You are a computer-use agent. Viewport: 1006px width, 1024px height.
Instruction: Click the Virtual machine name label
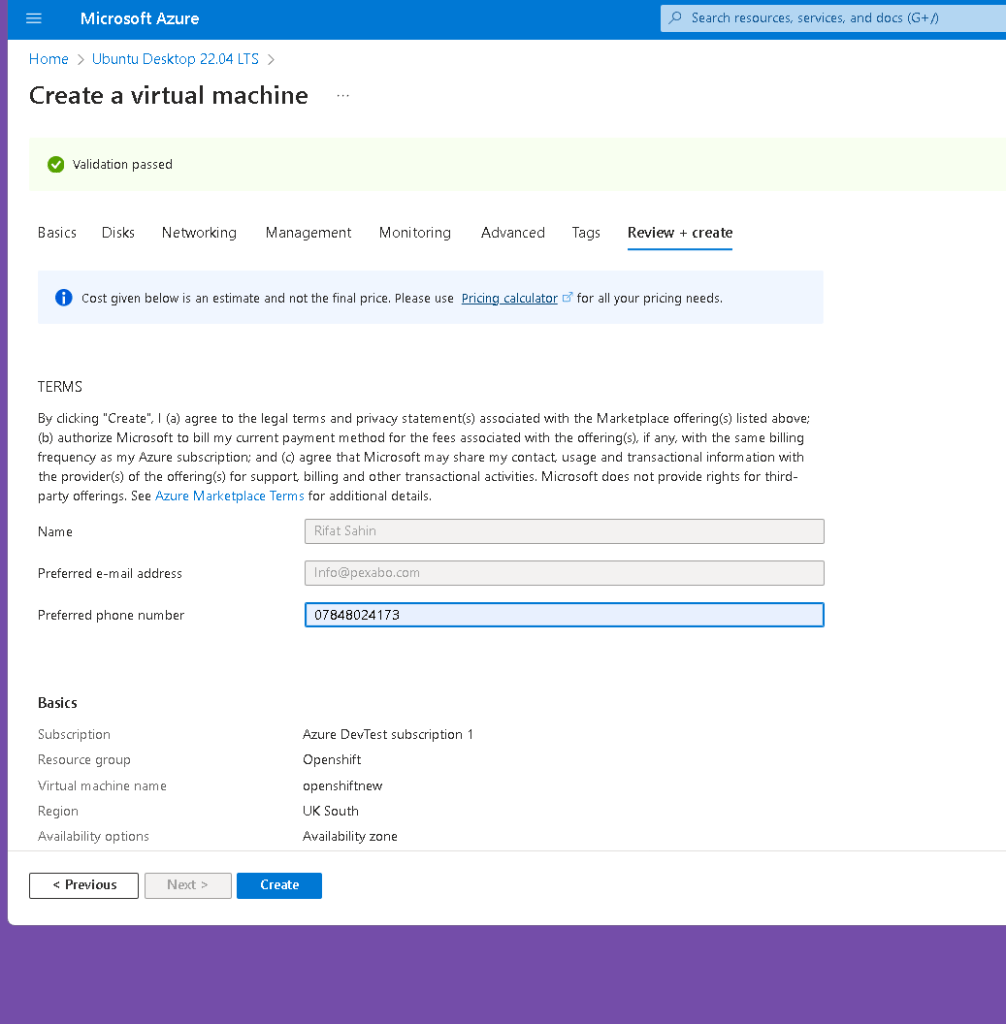102,786
